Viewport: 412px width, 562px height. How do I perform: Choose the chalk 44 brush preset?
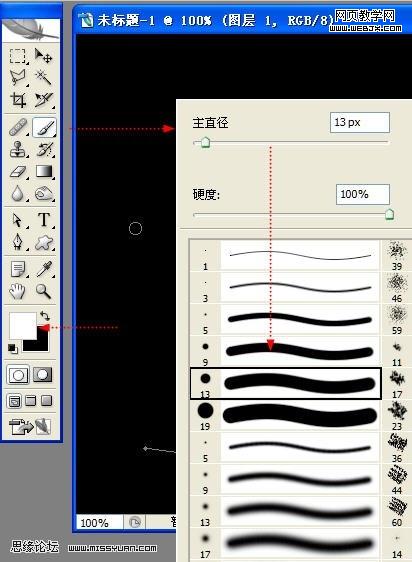pyautogui.click(x=397, y=479)
